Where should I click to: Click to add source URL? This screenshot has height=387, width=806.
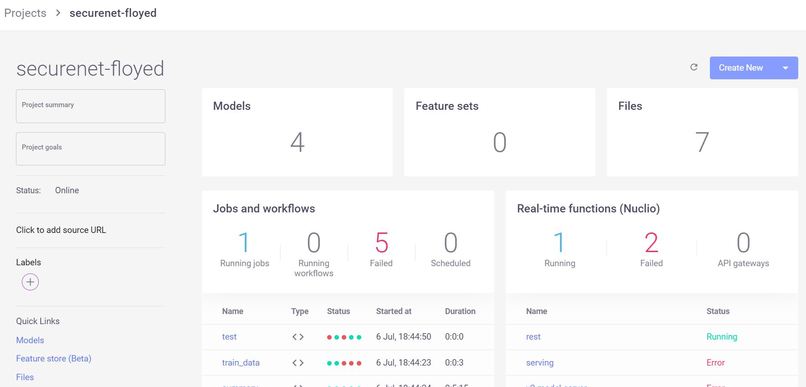pyautogui.click(x=61, y=230)
